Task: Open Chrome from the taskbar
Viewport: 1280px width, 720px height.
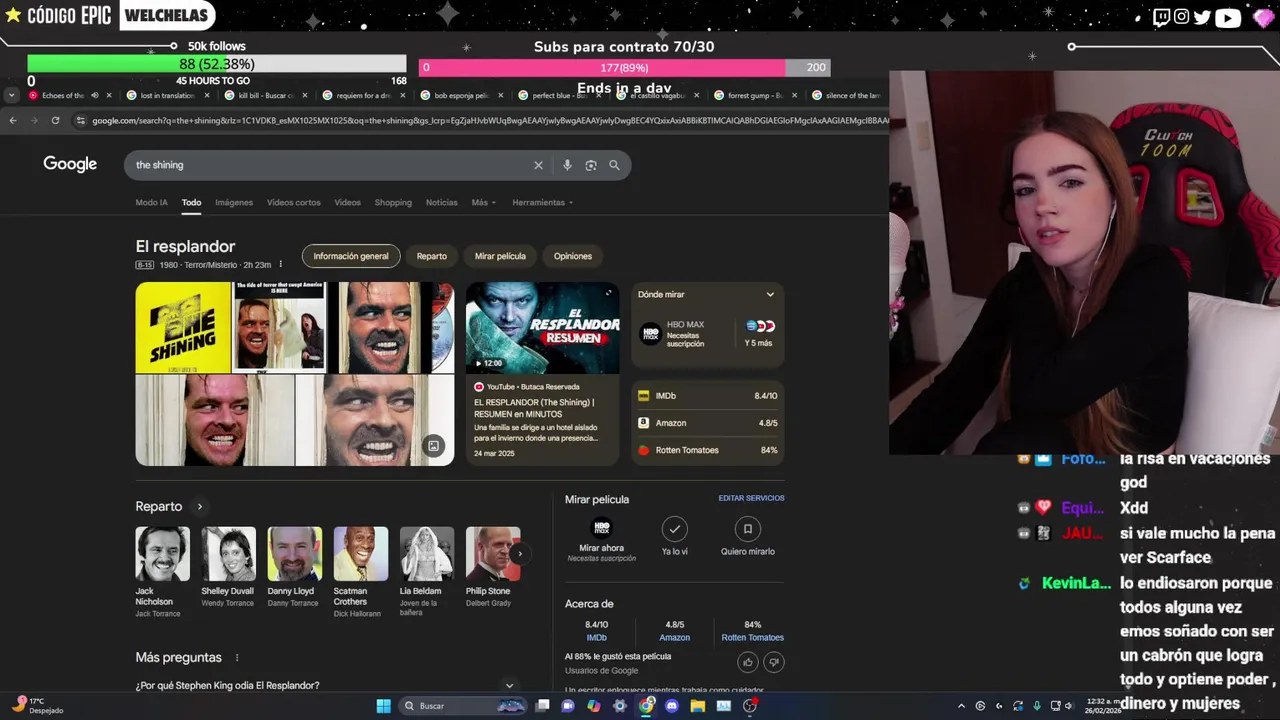Action: [x=646, y=706]
